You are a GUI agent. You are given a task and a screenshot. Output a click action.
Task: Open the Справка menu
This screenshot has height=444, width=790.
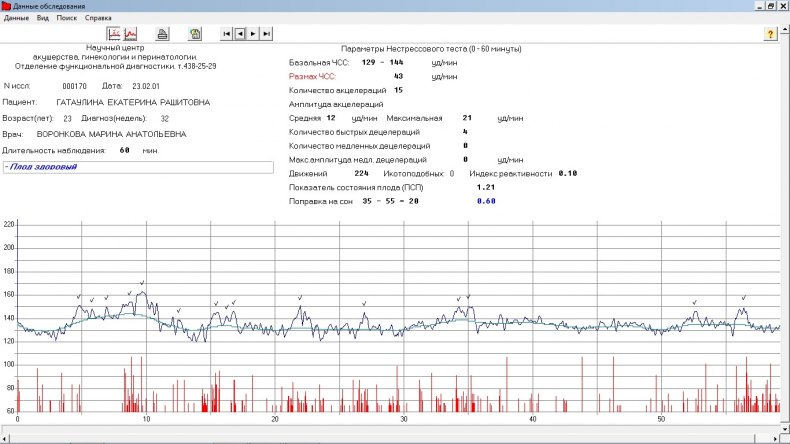pos(98,18)
